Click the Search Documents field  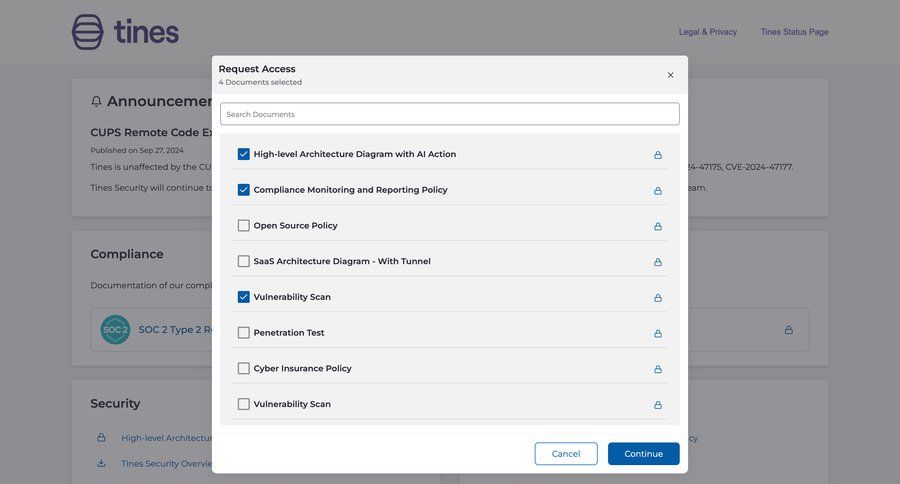click(x=449, y=114)
